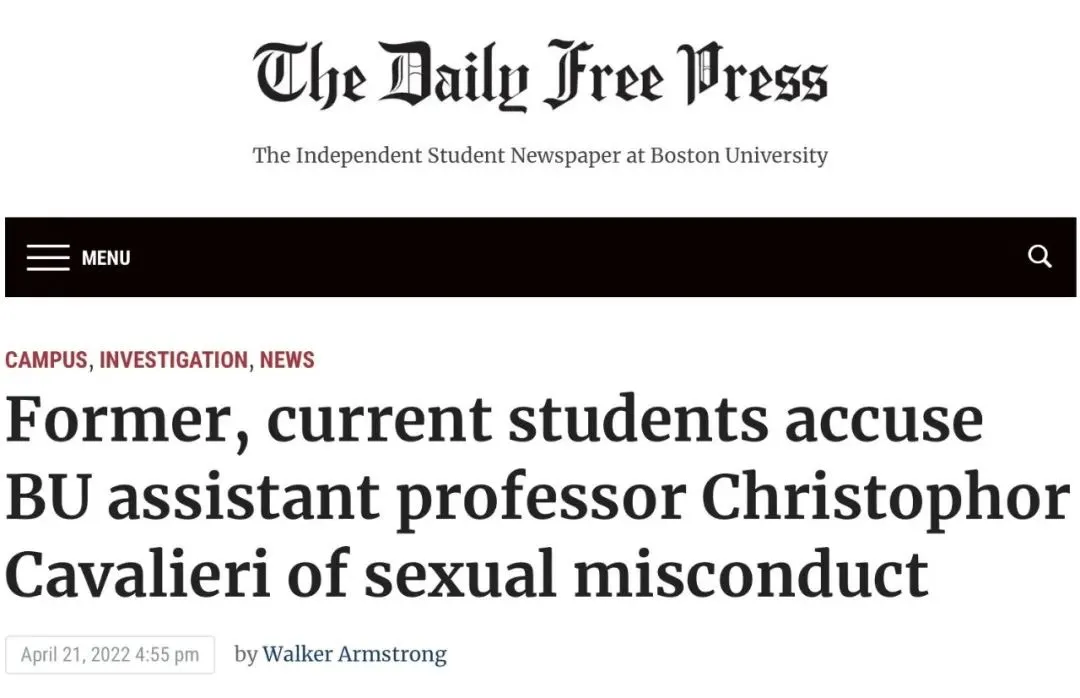Image resolution: width=1080 pixels, height=698 pixels.
Task: Open the hamburger menu icon
Action: point(47,258)
